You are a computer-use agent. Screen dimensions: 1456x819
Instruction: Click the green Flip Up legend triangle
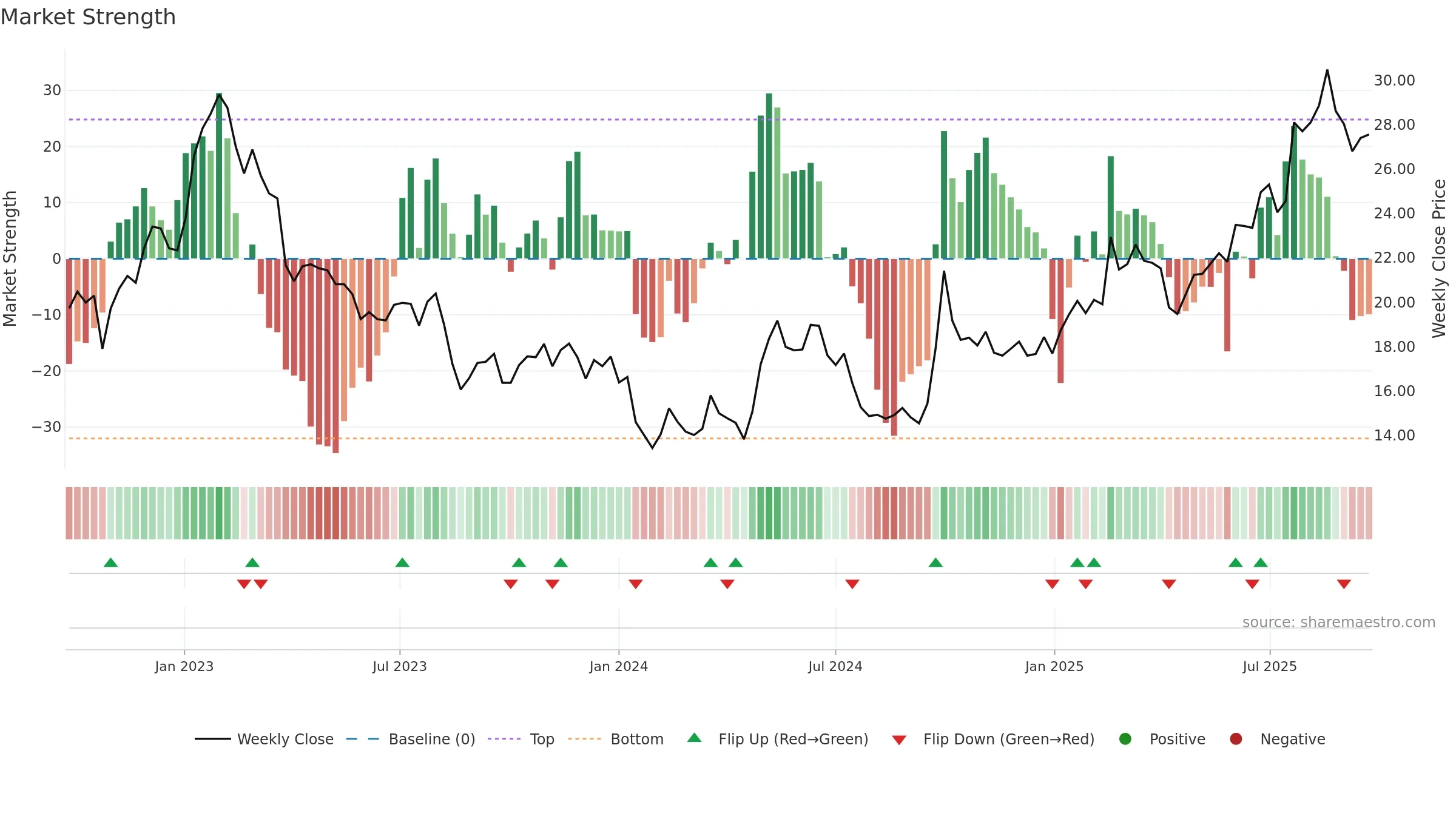coord(695,738)
